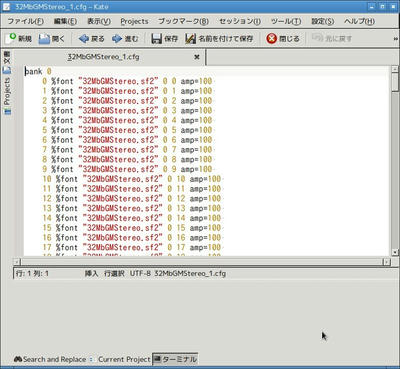Go forward with 進む arrow
This screenshot has height=369, width=400.
[x=125, y=39]
